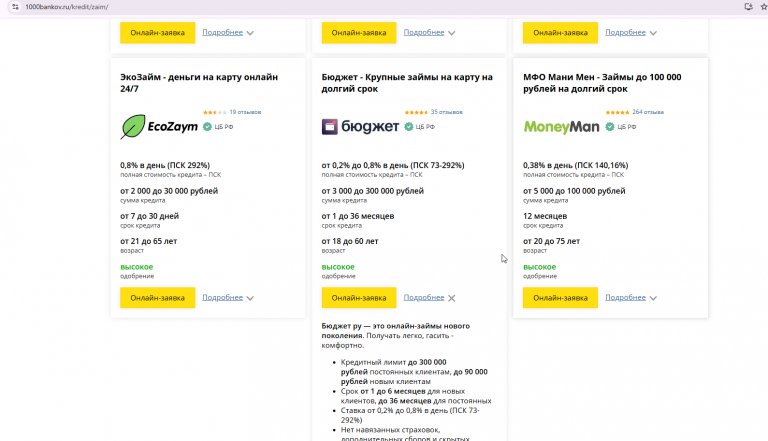The image size is (768, 441).
Task: Collapse the Бюджет Подробнее details section
Action: [x=430, y=297]
